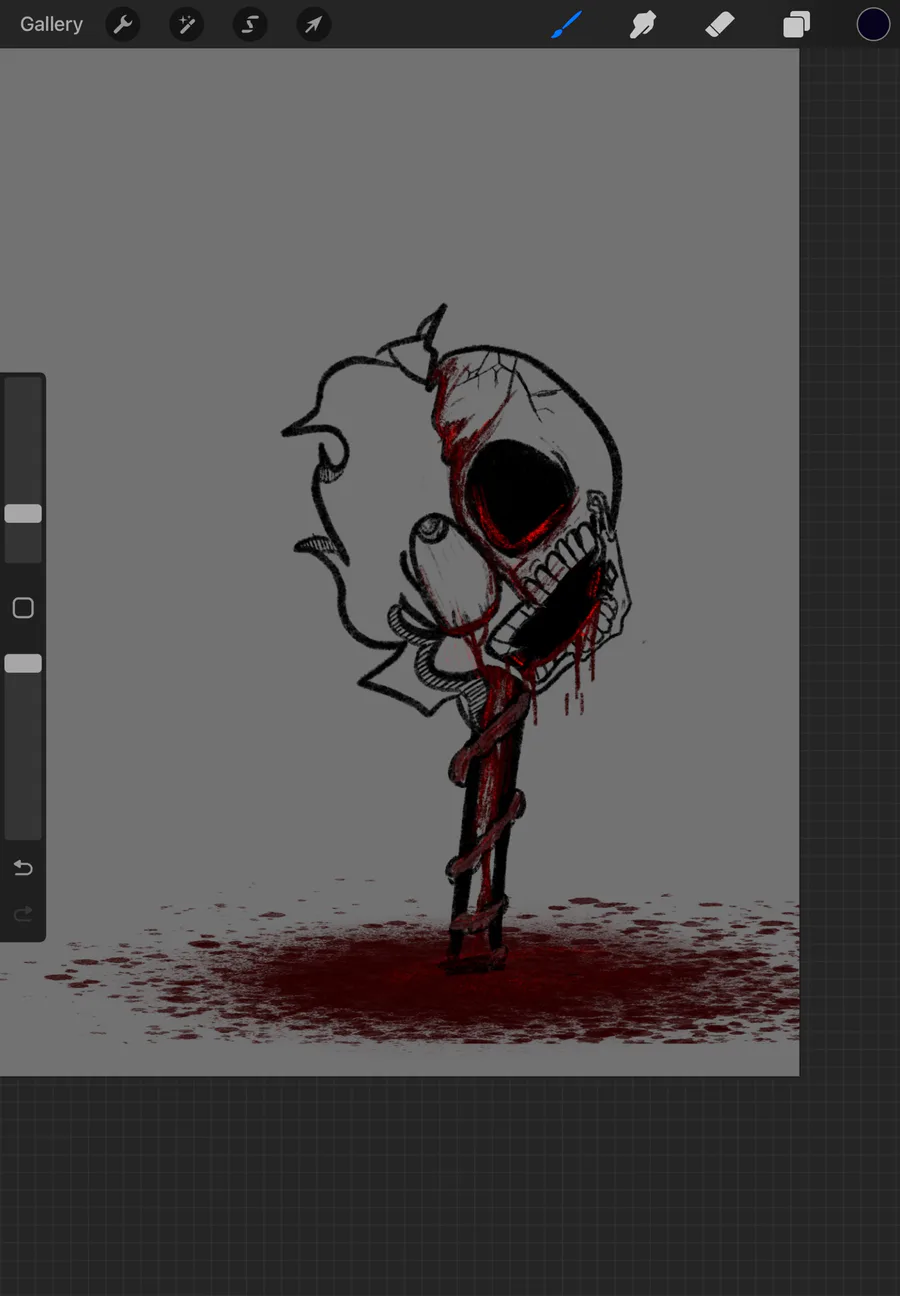Select the Eraser tool
Image resolution: width=900 pixels, height=1296 pixels.
(x=720, y=24)
